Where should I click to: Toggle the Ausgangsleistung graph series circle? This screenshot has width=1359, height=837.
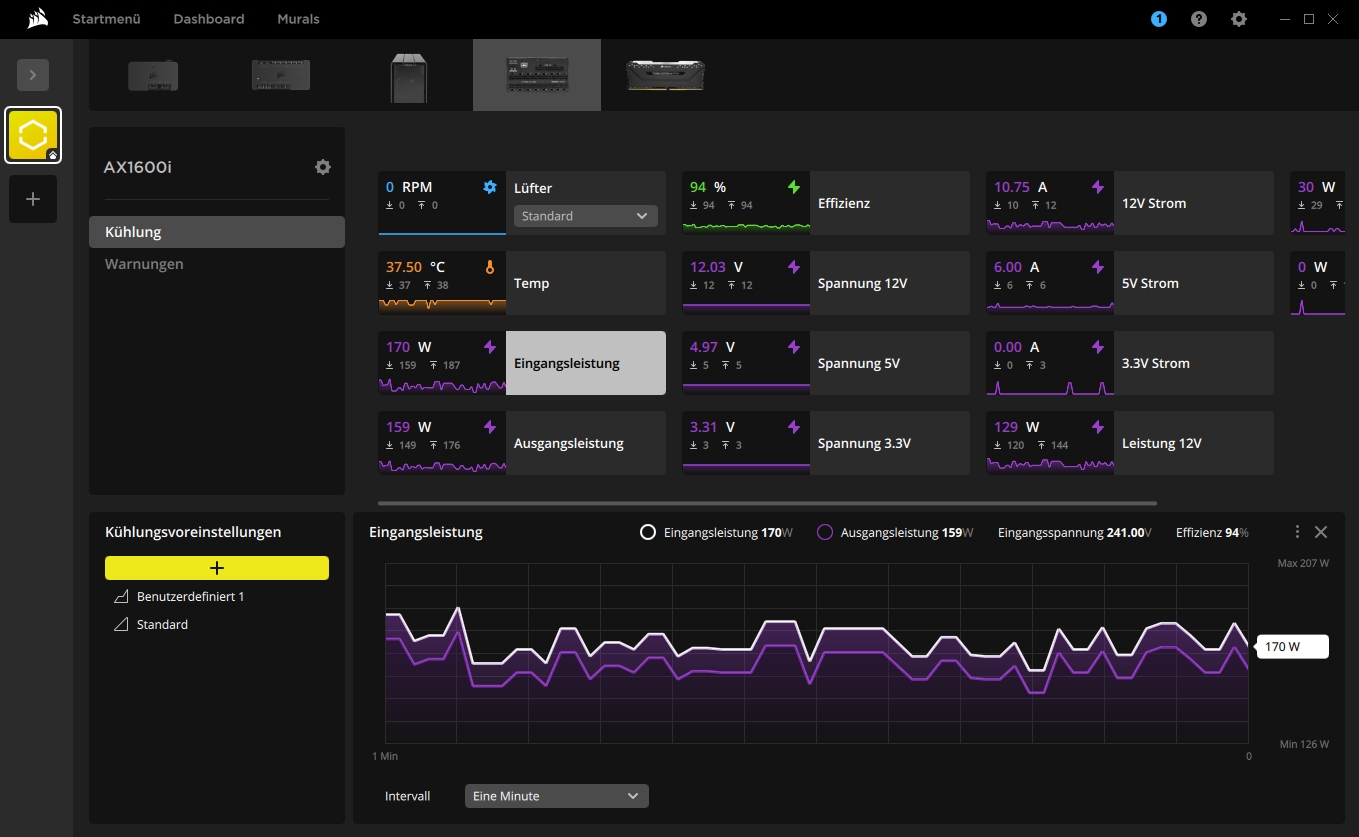825,533
